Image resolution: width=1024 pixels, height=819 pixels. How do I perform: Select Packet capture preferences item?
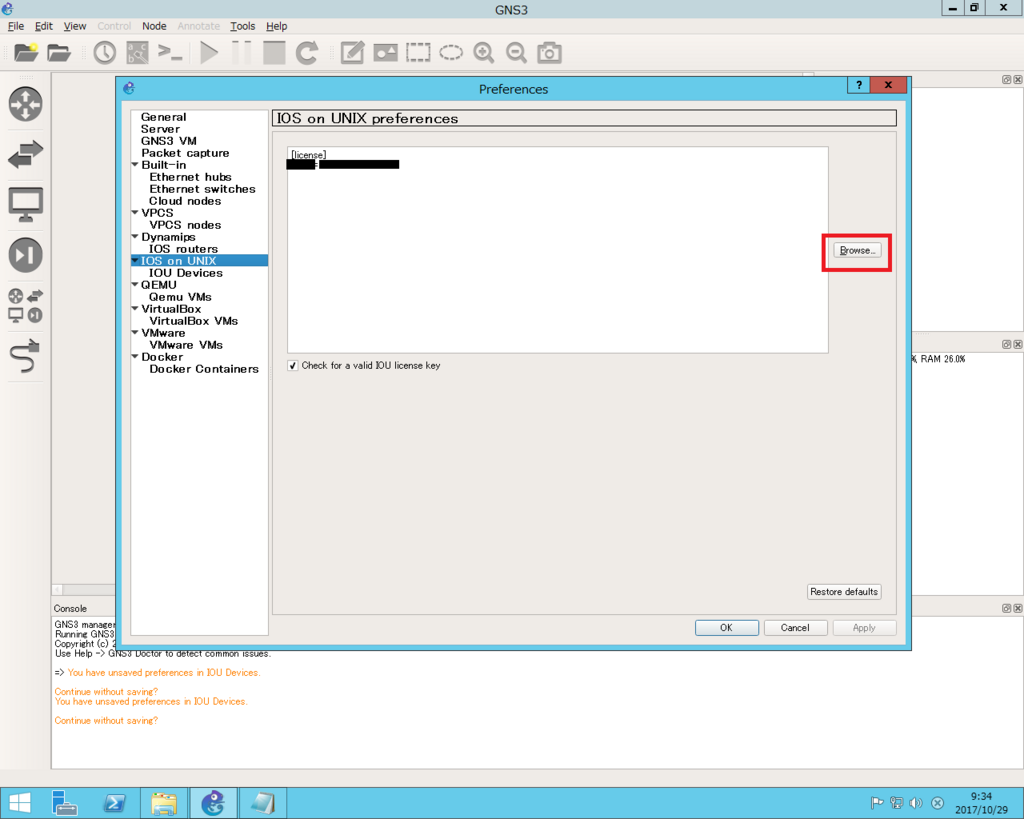185,153
